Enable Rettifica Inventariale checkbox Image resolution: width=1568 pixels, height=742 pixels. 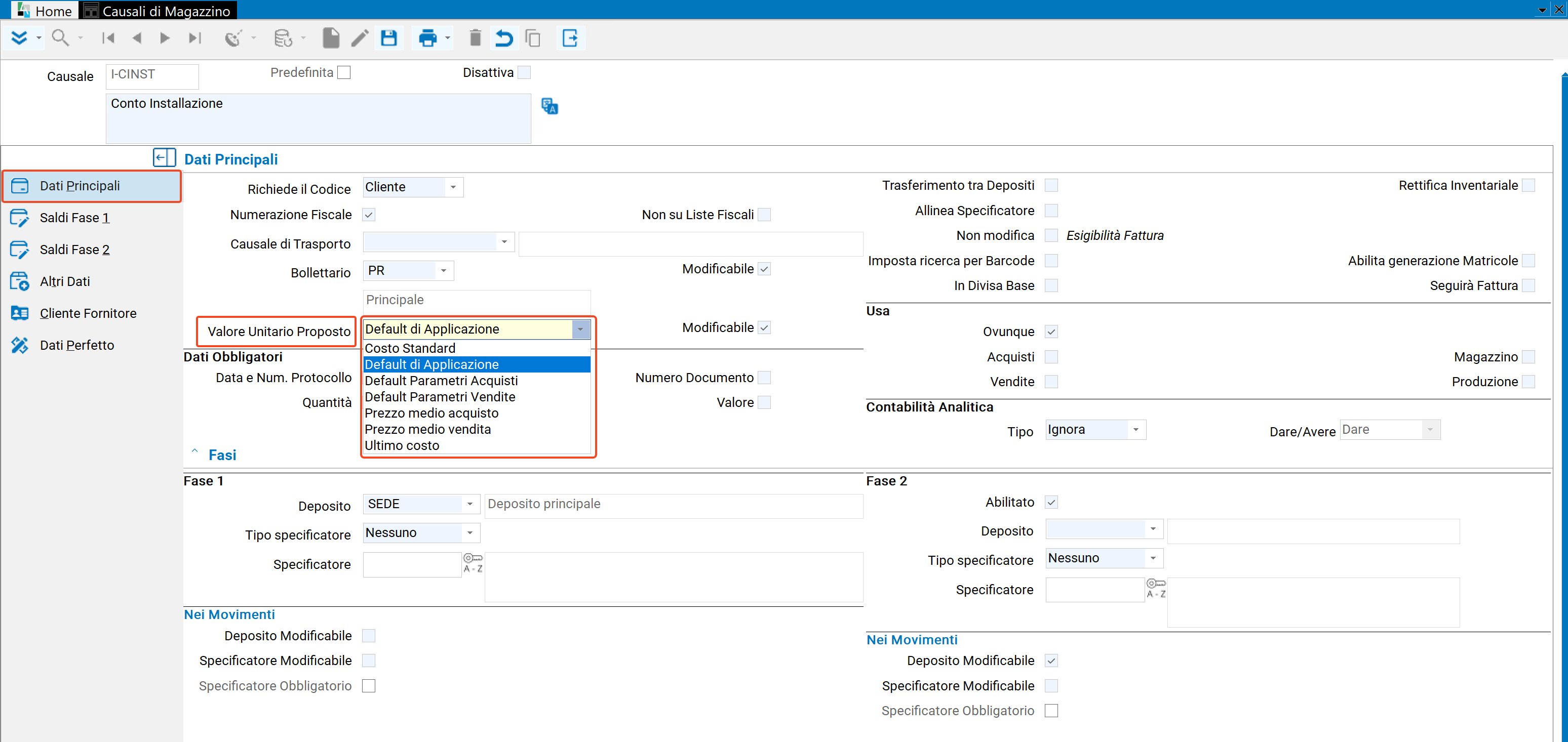pyautogui.click(x=1528, y=185)
